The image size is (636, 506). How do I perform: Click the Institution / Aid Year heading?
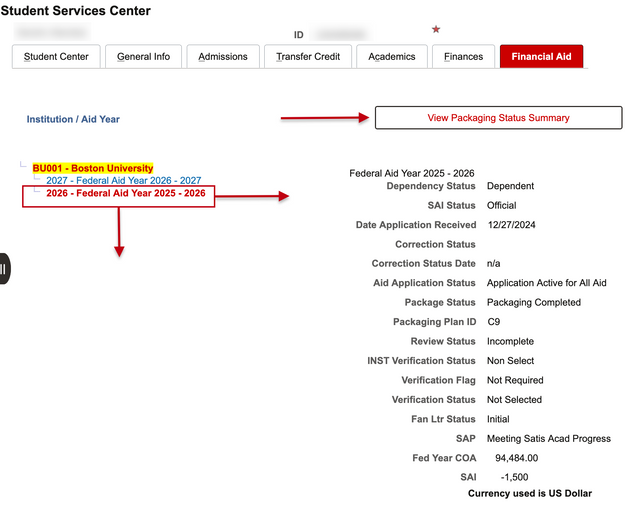coord(73,119)
